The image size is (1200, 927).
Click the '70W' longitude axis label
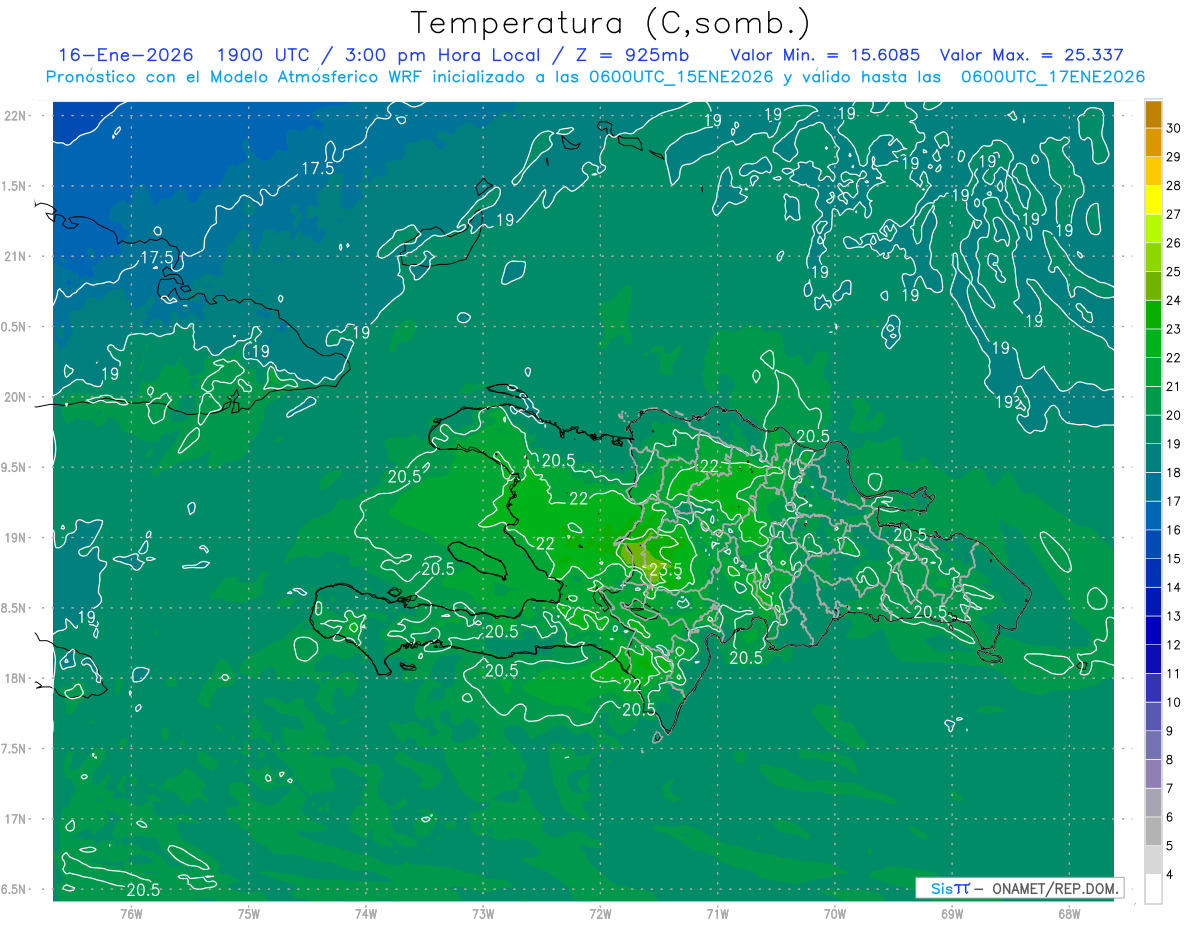[834, 913]
